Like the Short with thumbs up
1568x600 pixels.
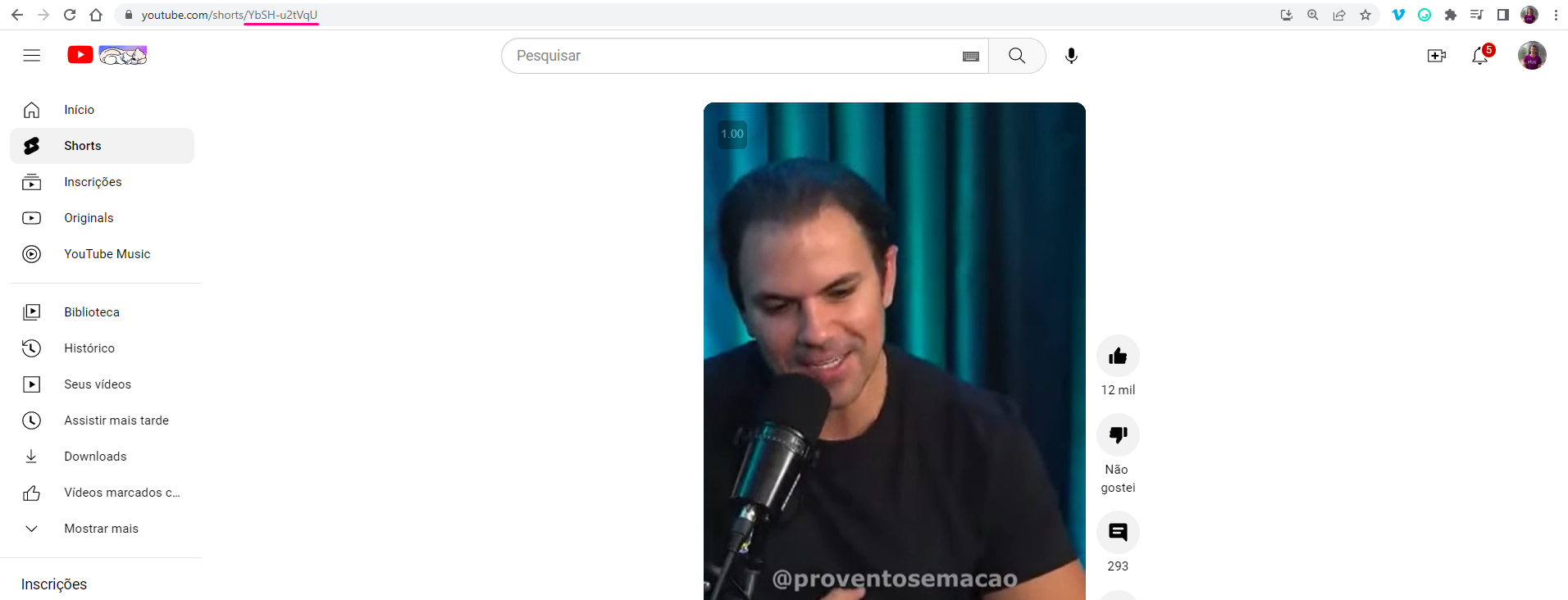[1118, 356]
